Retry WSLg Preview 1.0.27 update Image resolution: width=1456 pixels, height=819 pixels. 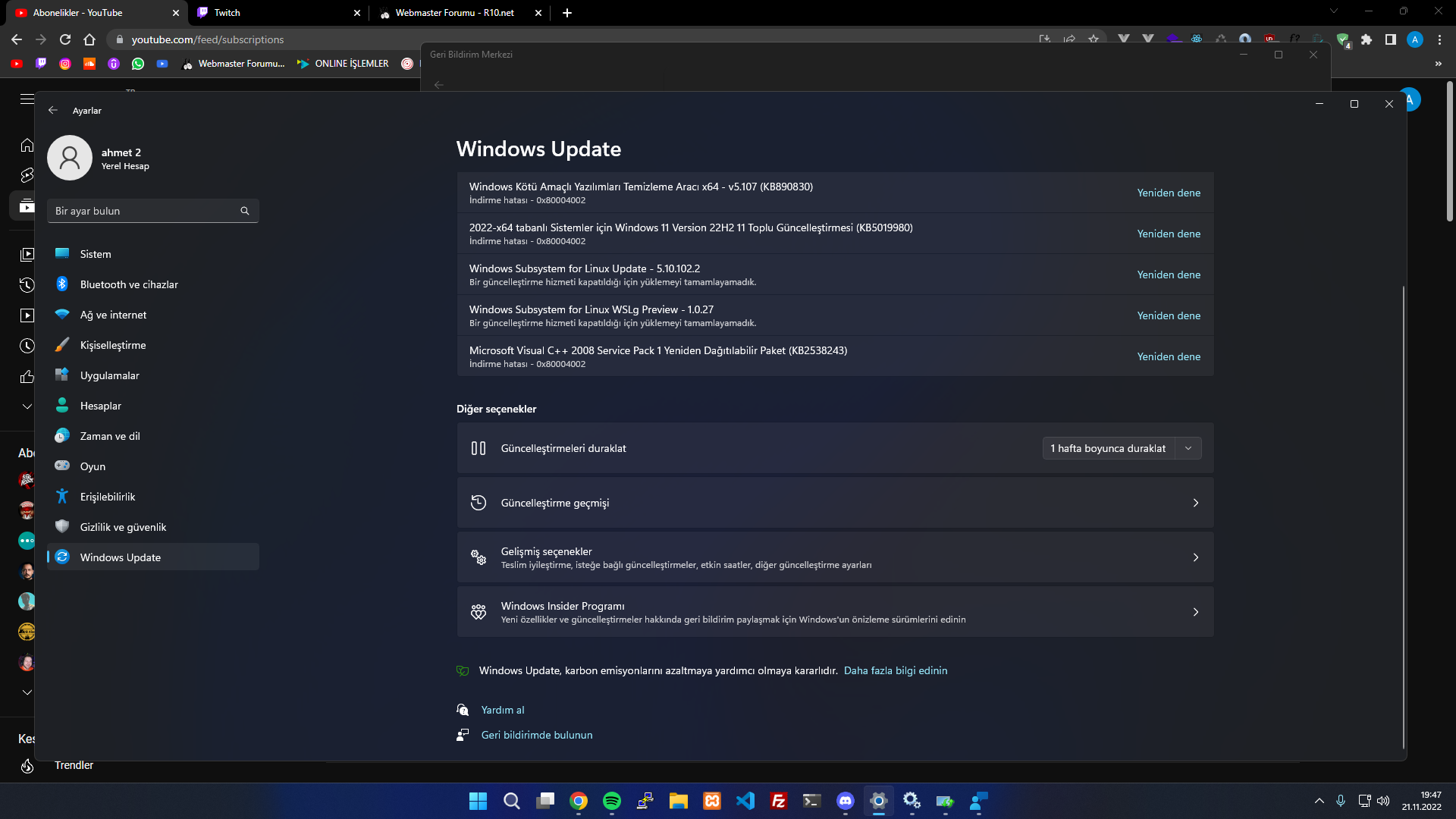pyautogui.click(x=1169, y=315)
